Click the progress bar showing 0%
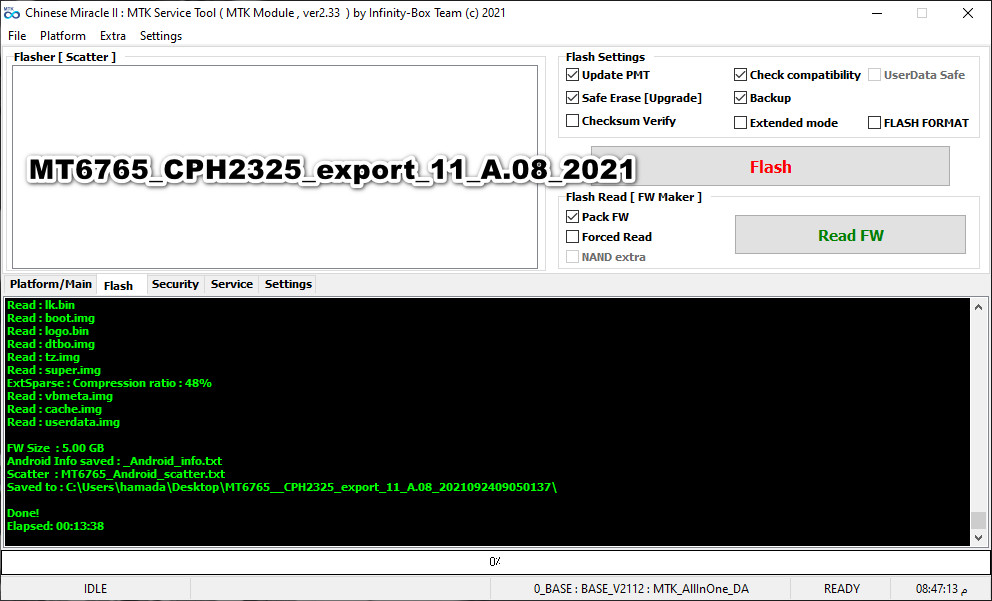The image size is (992, 601). pyautogui.click(x=494, y=561)
